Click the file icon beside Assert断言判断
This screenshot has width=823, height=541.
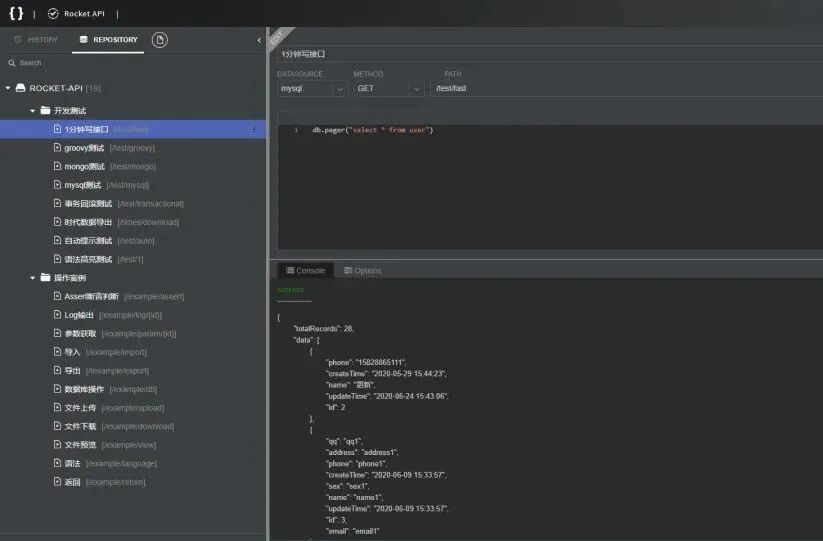[x=57, y=296]
